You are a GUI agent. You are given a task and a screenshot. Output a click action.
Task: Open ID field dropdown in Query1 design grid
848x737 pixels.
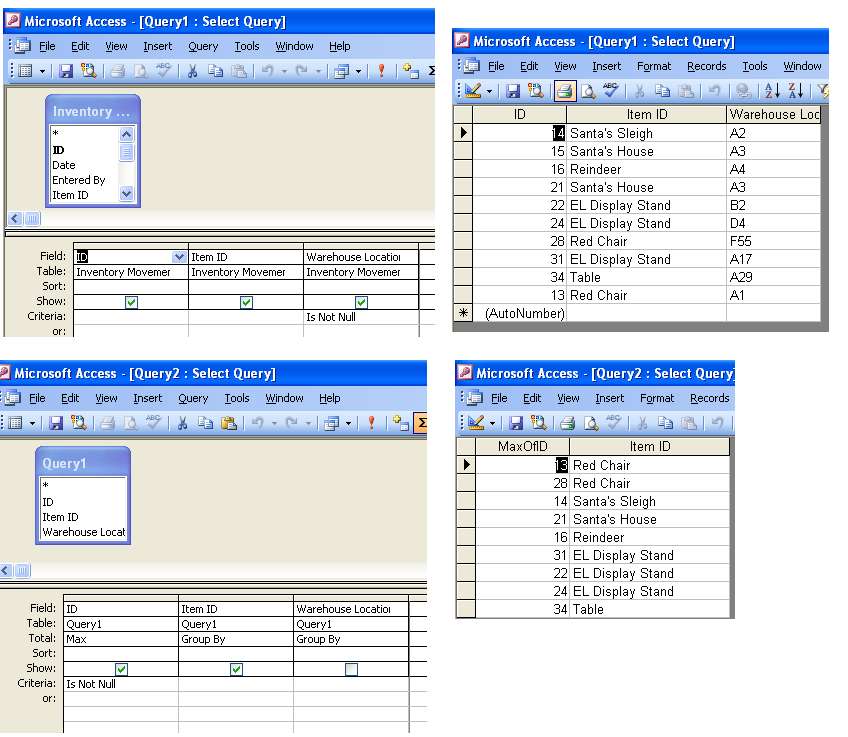pyautogui.click(x=180, y=257)
